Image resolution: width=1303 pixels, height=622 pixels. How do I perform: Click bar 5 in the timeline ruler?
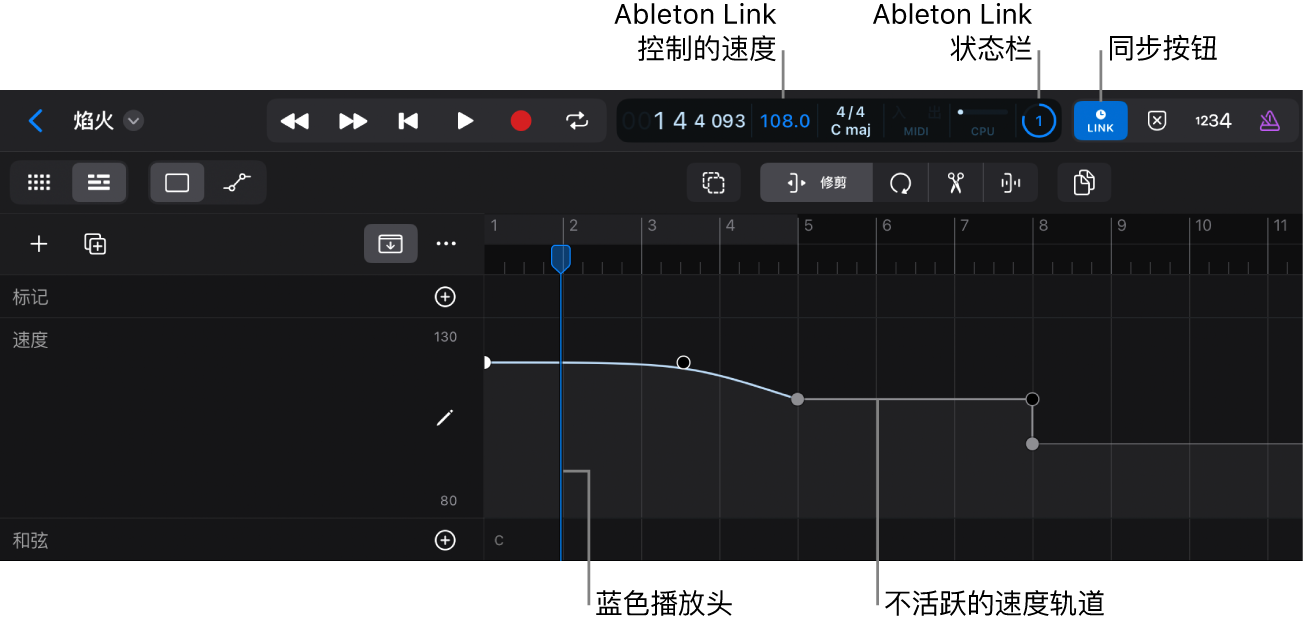pyautogui.click(x=808, y=226)
